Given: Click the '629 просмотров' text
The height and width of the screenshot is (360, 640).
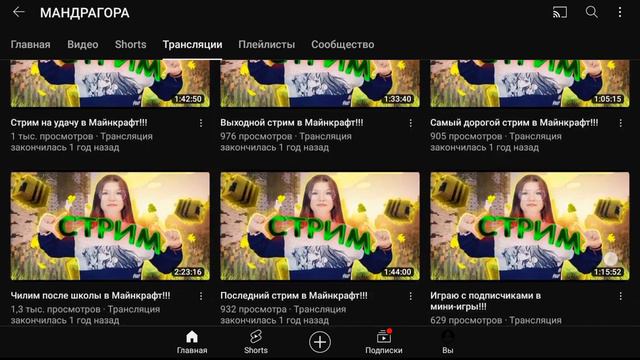Looking at the screenshot, I should [466, 320].
